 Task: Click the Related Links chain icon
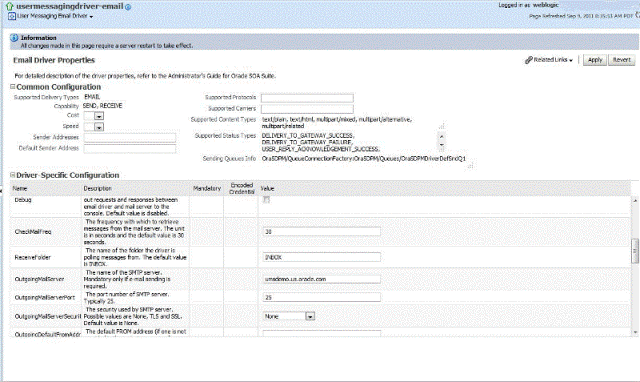pos(529,60)
